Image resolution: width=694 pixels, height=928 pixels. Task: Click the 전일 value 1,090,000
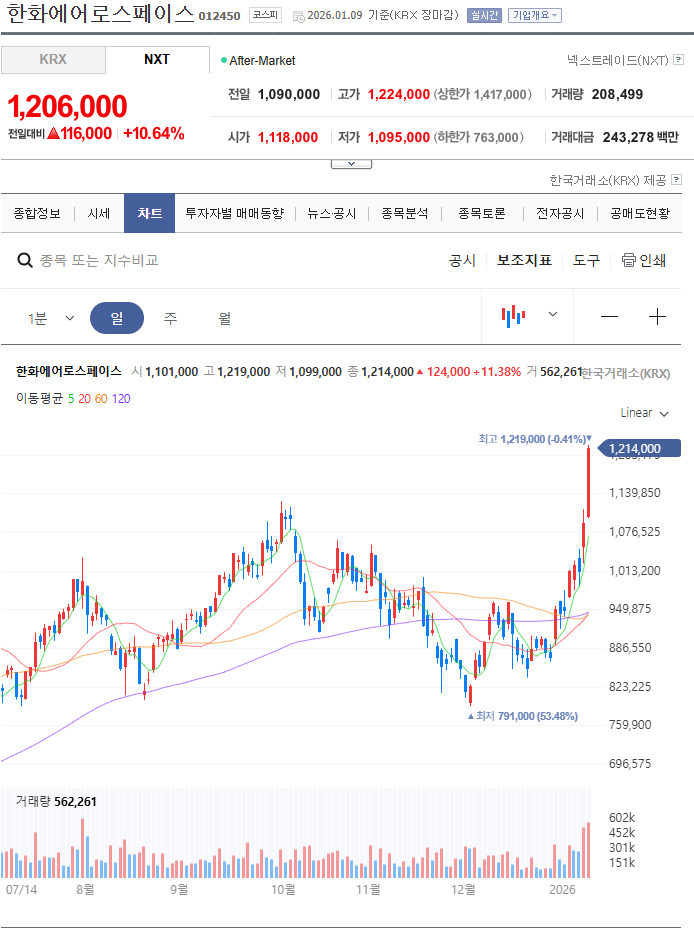click(x=289, y=95)
